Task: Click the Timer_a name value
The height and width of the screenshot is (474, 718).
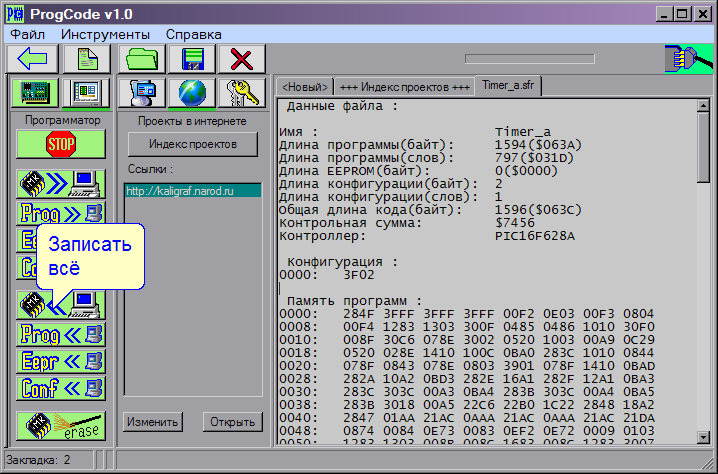Action: coord(522,132)
